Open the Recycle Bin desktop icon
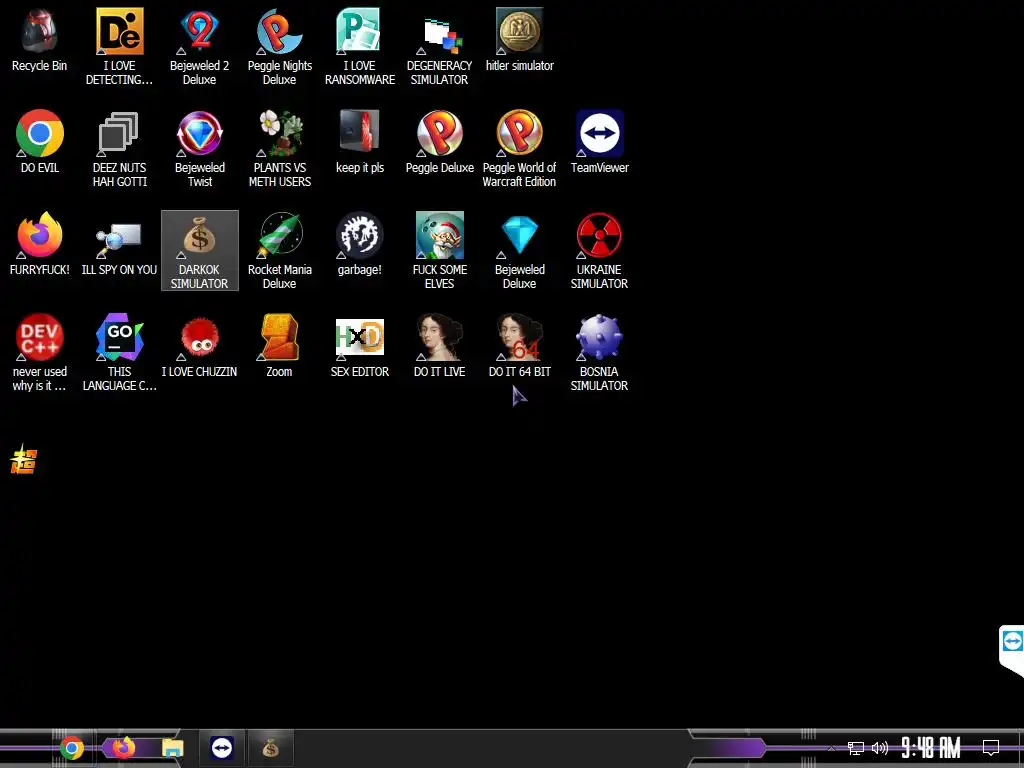The height and width of the screenshot is (768, 1024). (39, 40)
